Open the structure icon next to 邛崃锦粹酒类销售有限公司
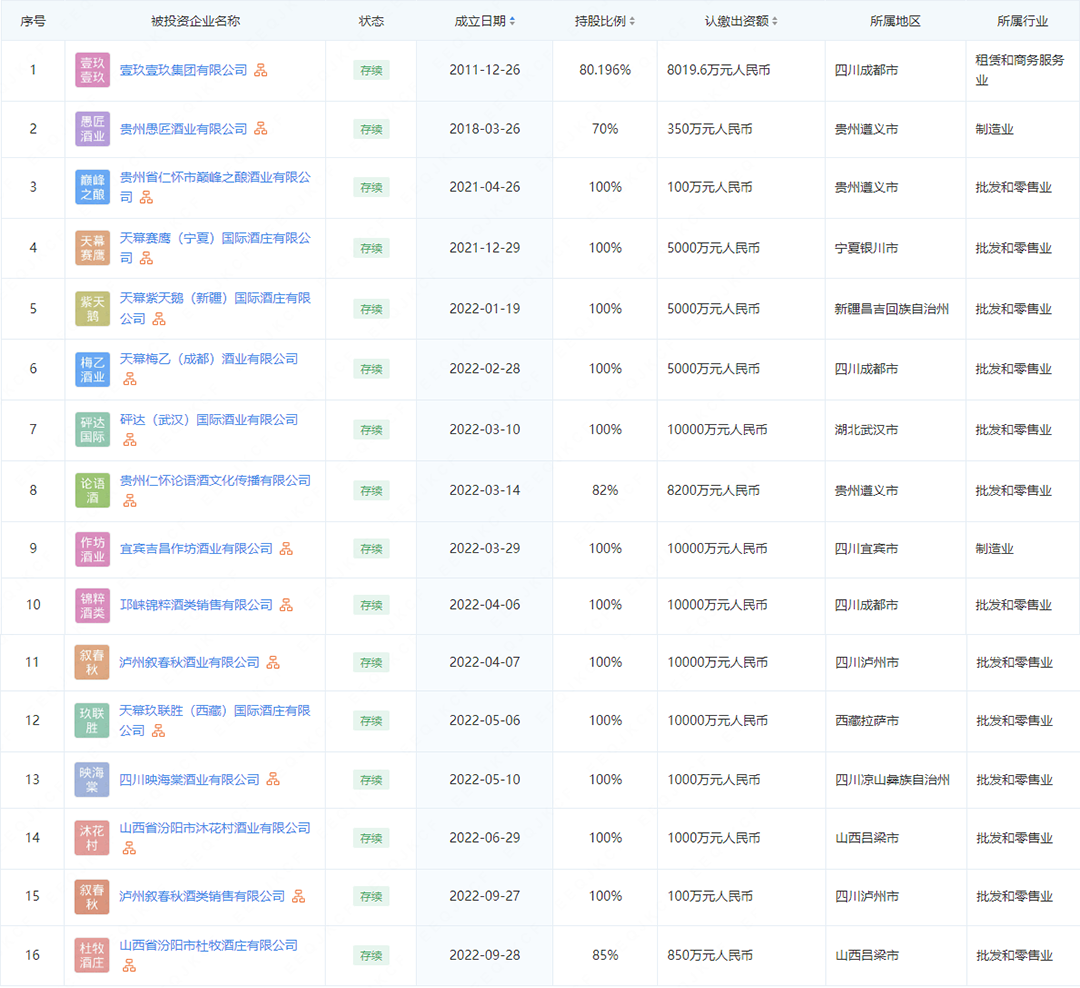 click(286, 605)
